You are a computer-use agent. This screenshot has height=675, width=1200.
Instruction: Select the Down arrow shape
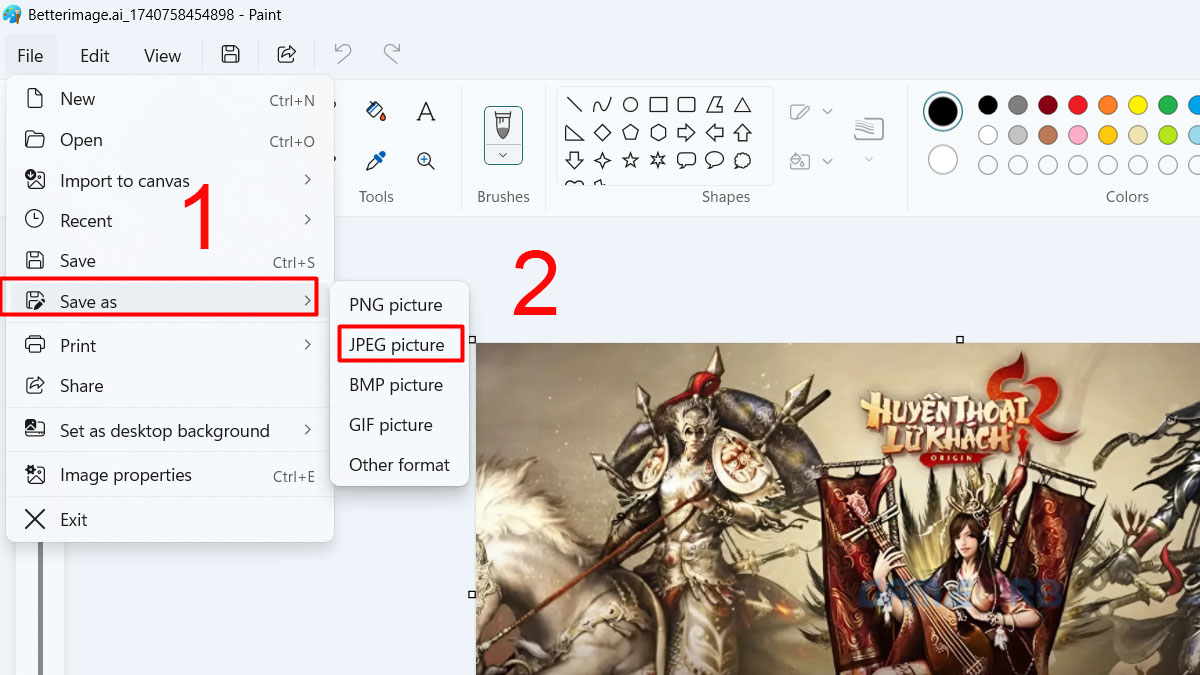point(574,160)
